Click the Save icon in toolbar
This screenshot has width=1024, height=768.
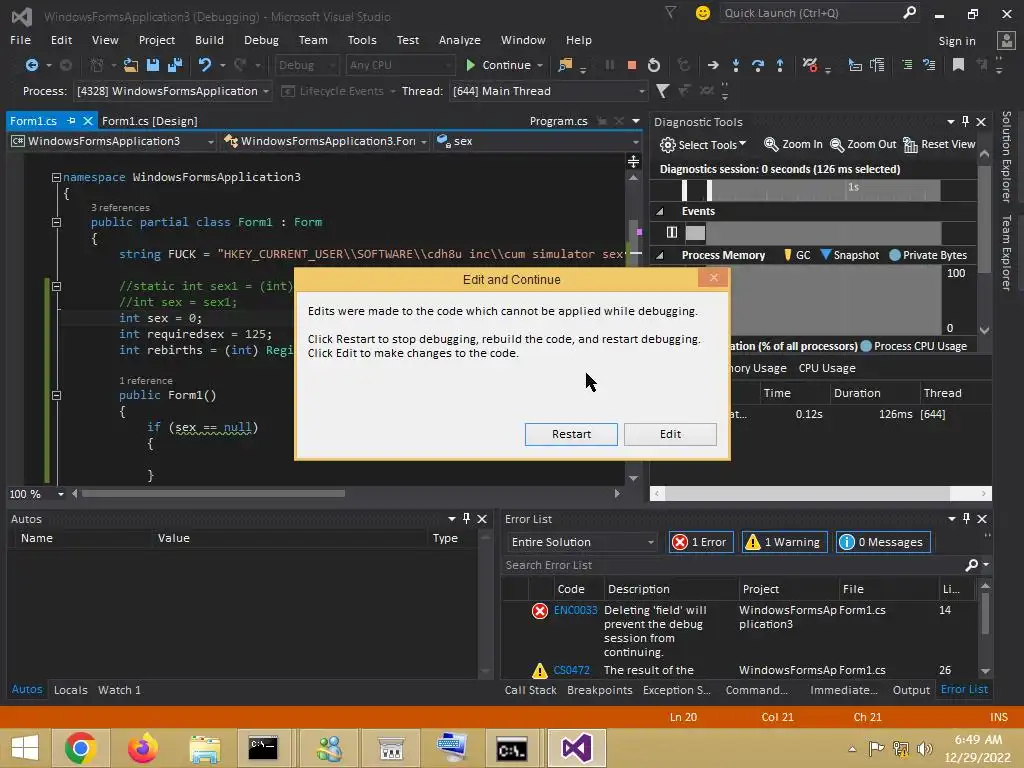(x=153, y=65)
